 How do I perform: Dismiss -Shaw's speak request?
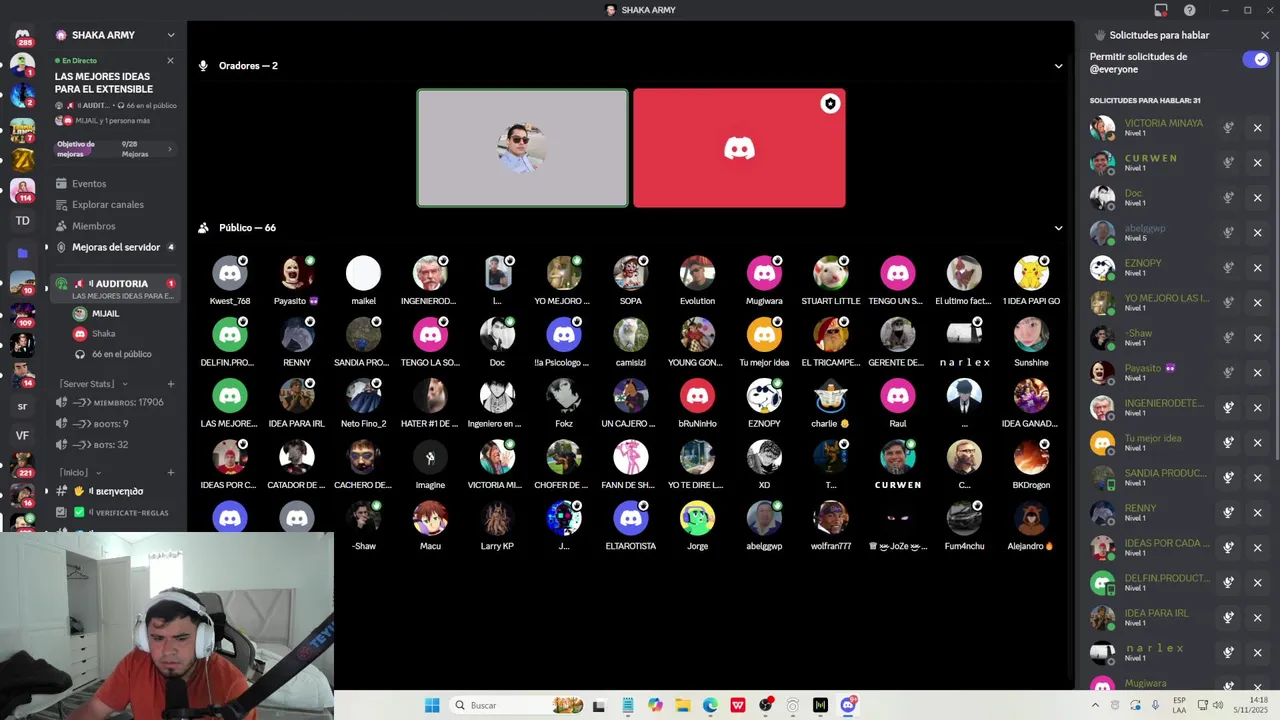pyautogui.click(x=1258, y=338)
